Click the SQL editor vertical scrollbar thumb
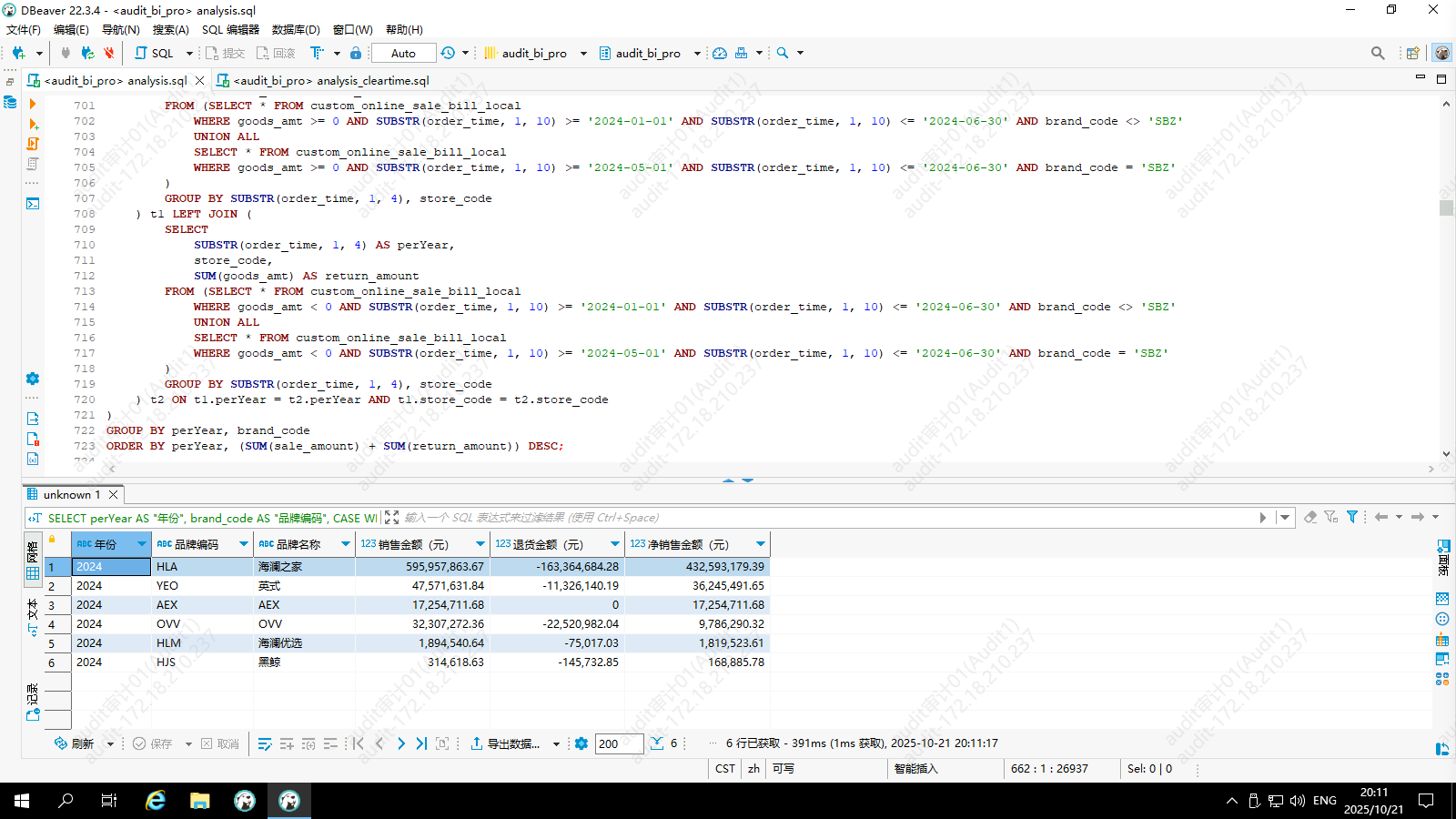The height and width of the screenshot is (819, 1456). click(1446, 207)
